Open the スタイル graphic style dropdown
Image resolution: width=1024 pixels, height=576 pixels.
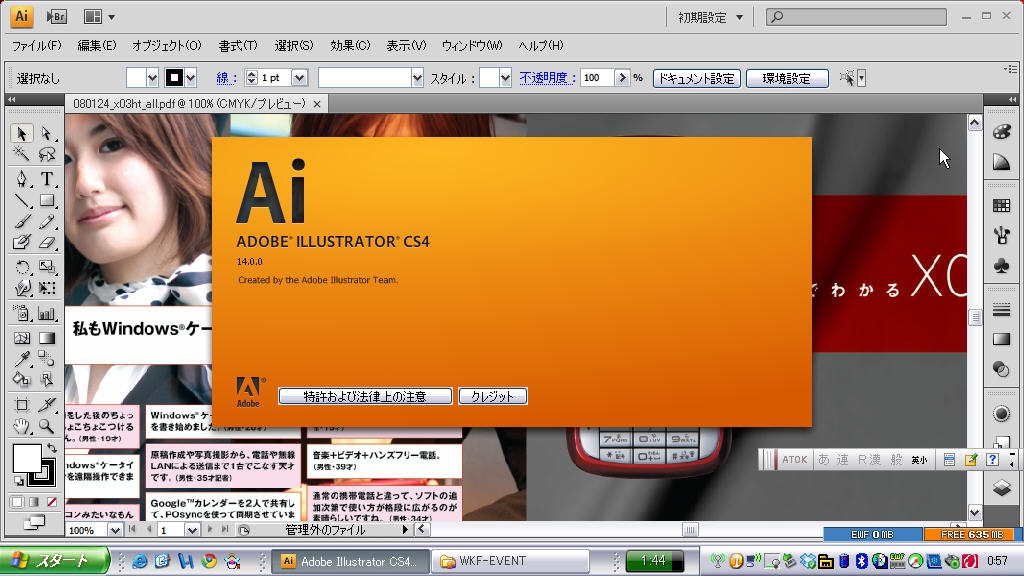[505, 78]
